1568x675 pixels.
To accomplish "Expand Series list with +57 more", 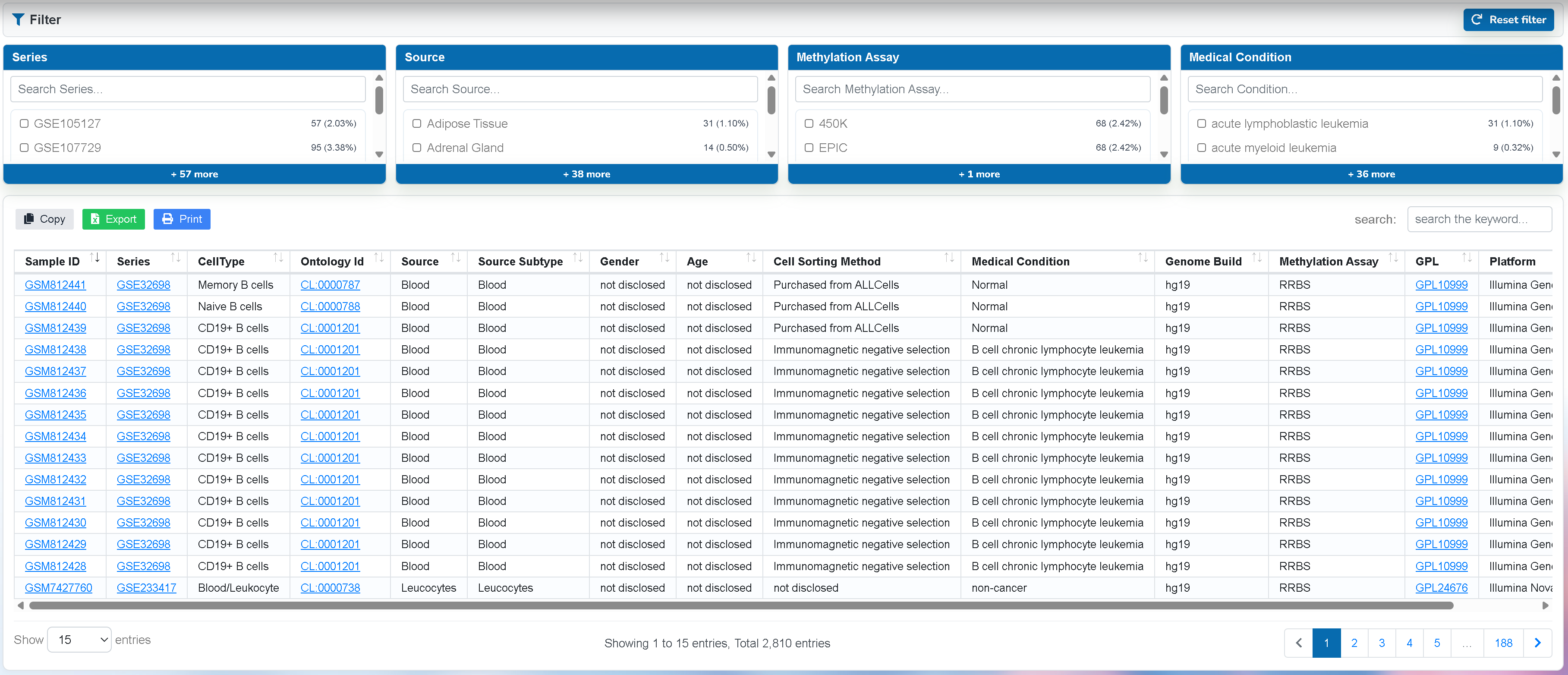I will click(194, 174).
